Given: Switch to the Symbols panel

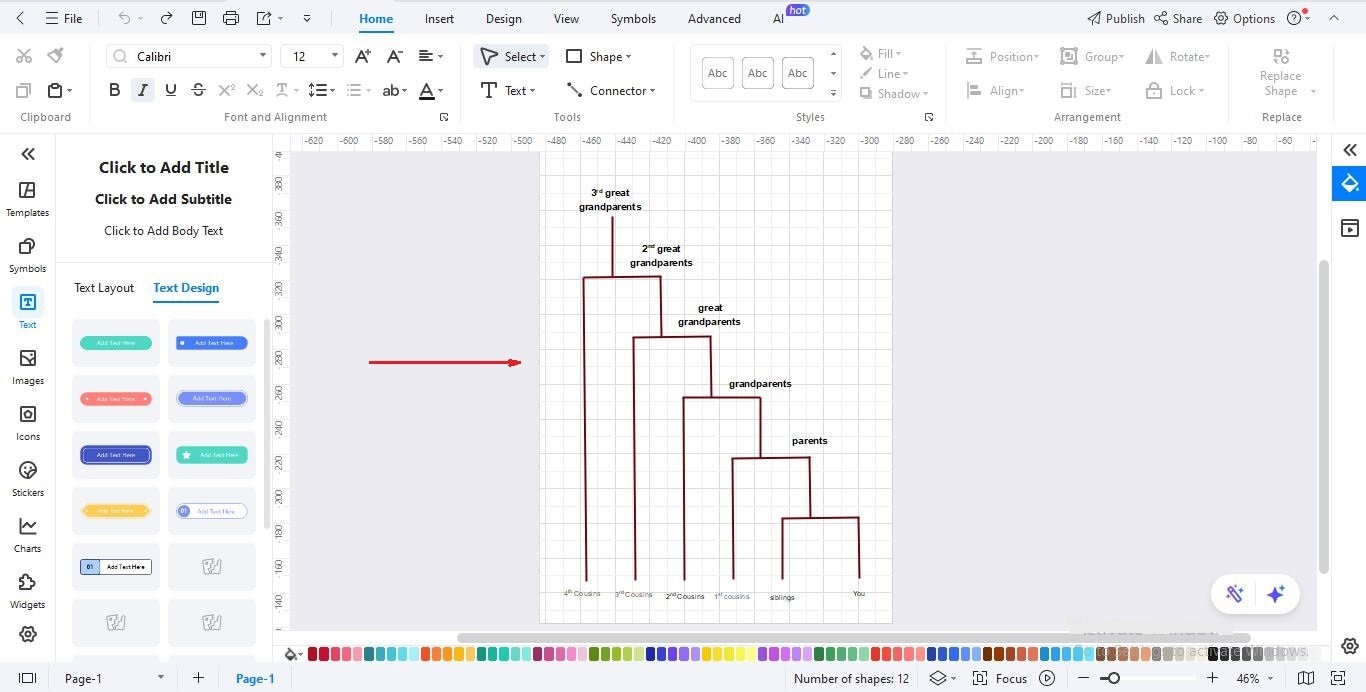Looking at the screenshot, I should [x=27, y=252].
